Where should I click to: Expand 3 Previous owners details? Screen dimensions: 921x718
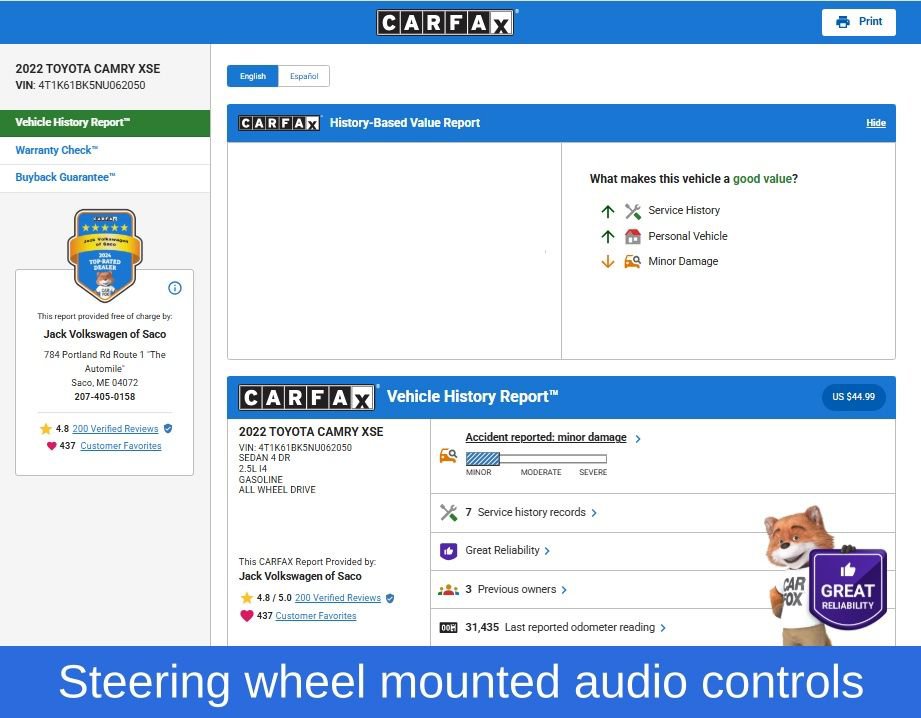pos(520,590)
